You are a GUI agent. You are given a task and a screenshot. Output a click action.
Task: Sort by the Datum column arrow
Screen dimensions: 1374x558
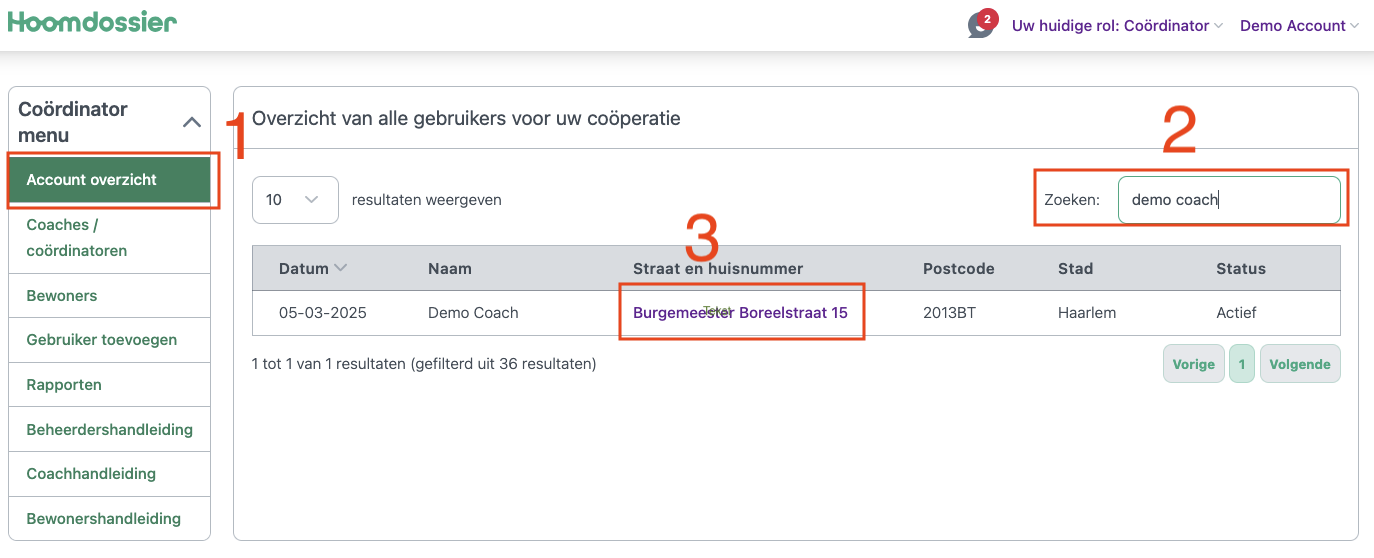click(341, 268)
